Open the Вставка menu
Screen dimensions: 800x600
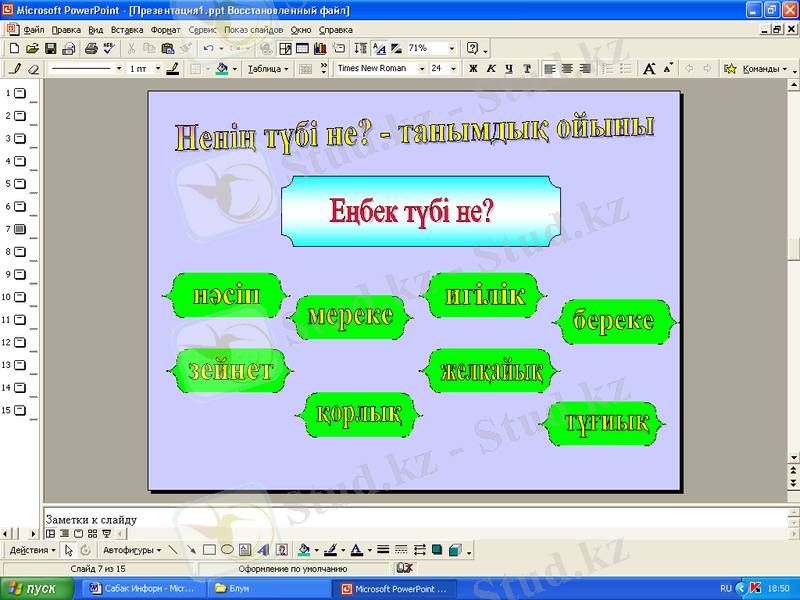(128, 30)
